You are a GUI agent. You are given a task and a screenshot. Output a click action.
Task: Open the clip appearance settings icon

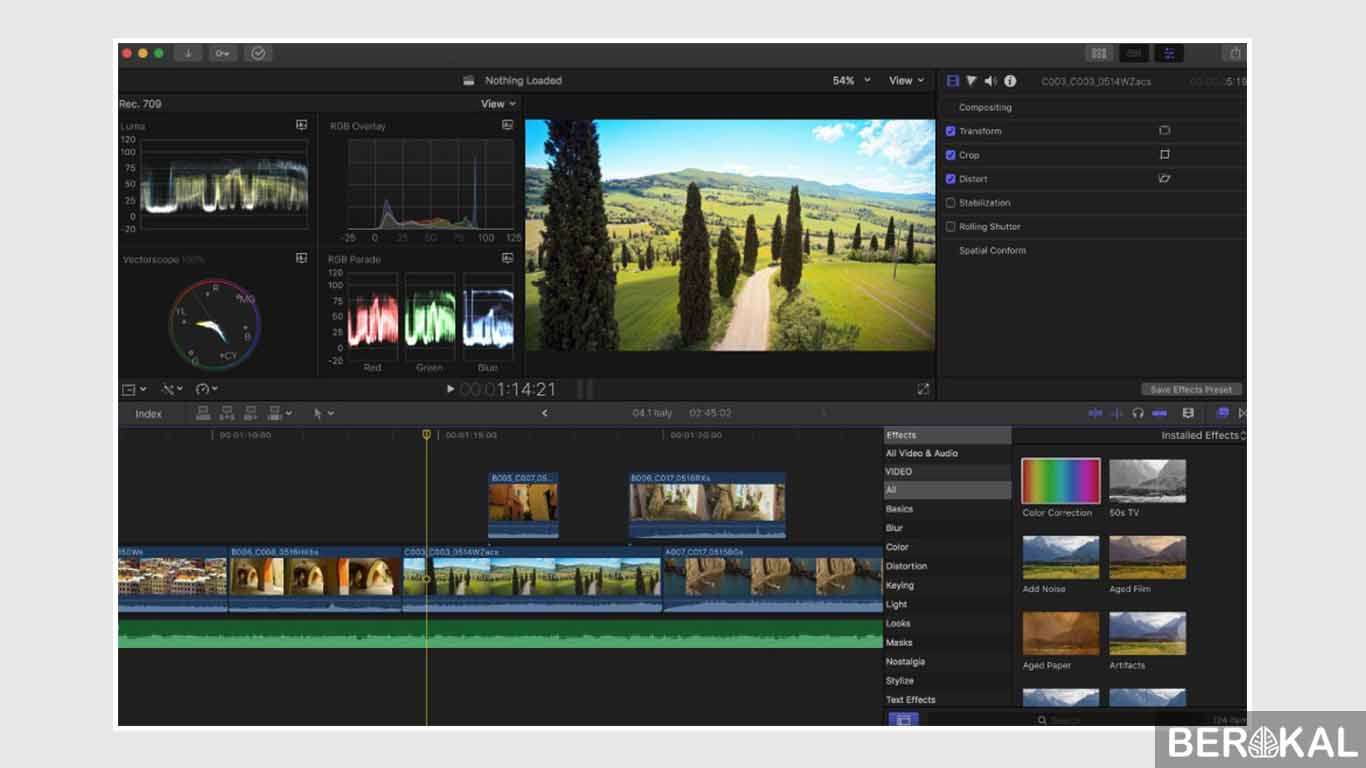pyautogui.click(x=1189, y=412)
